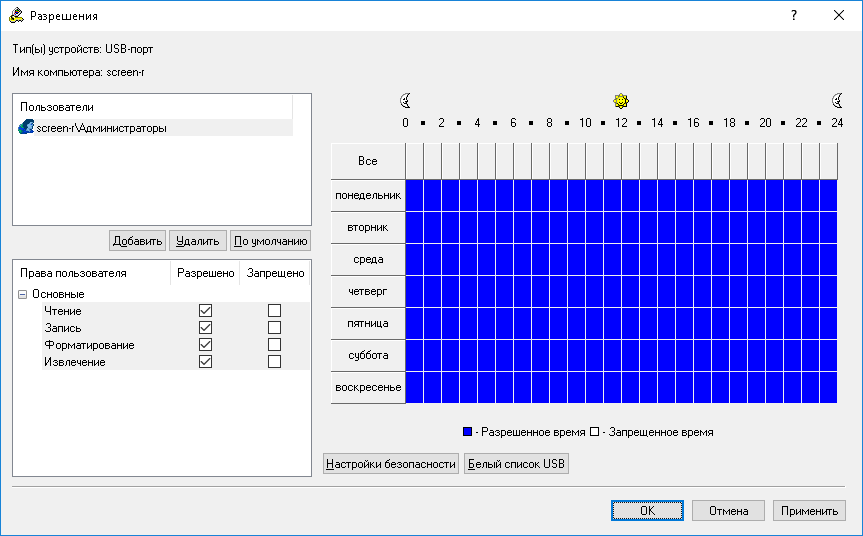Select the Администраторы user group icon
This screenshot has width=863, height=536.
tap(27, 127)
